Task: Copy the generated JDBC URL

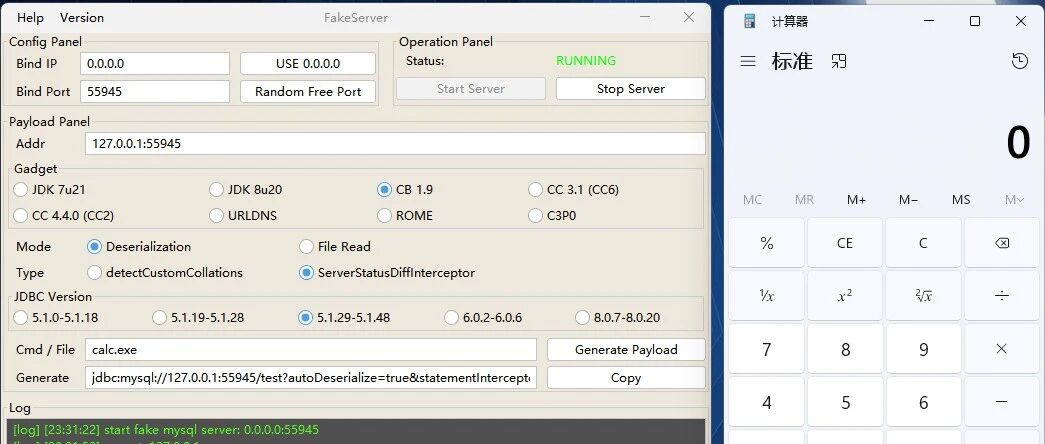Action: point(626,377)
